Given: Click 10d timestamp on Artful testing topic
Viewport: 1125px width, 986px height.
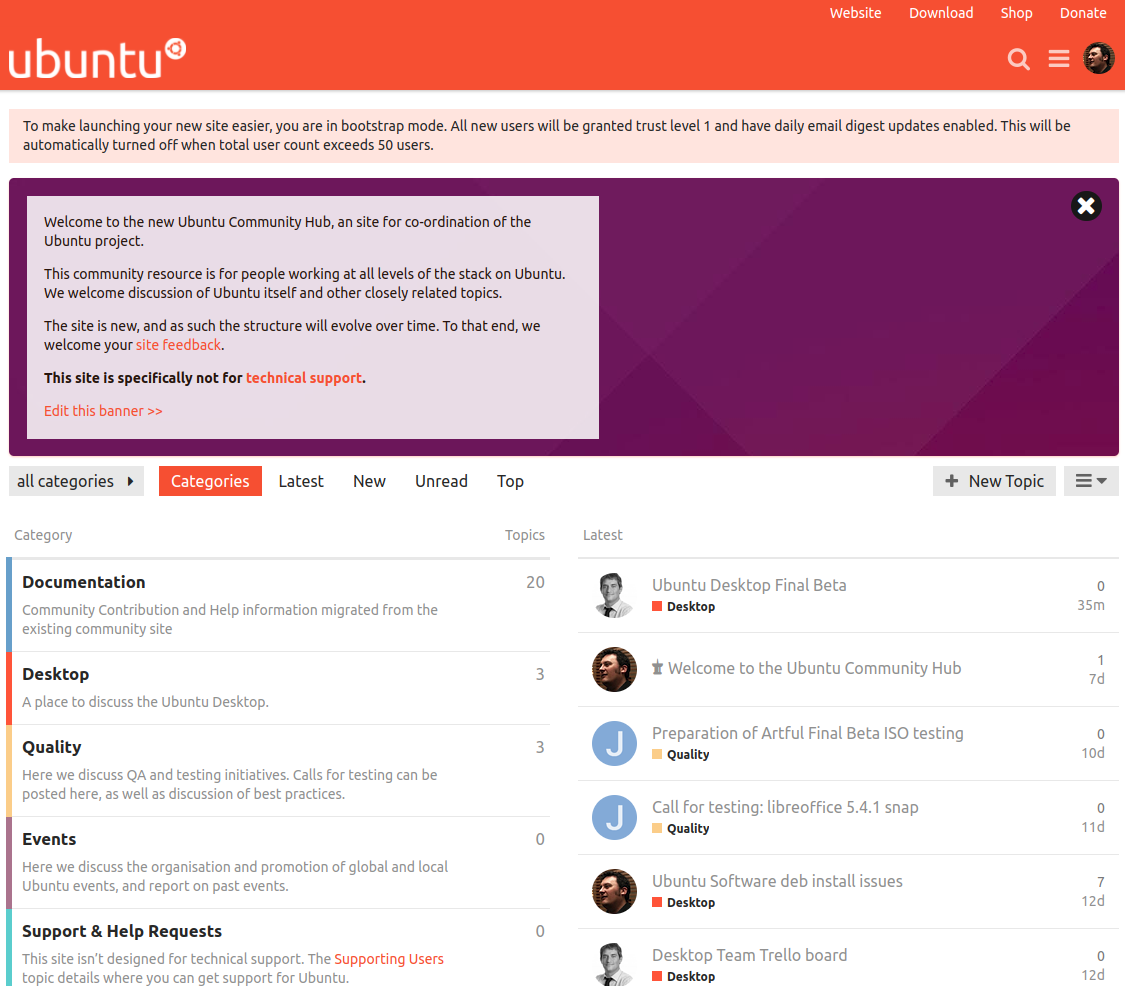Looking at the screenshot, I should (1093, 753).
